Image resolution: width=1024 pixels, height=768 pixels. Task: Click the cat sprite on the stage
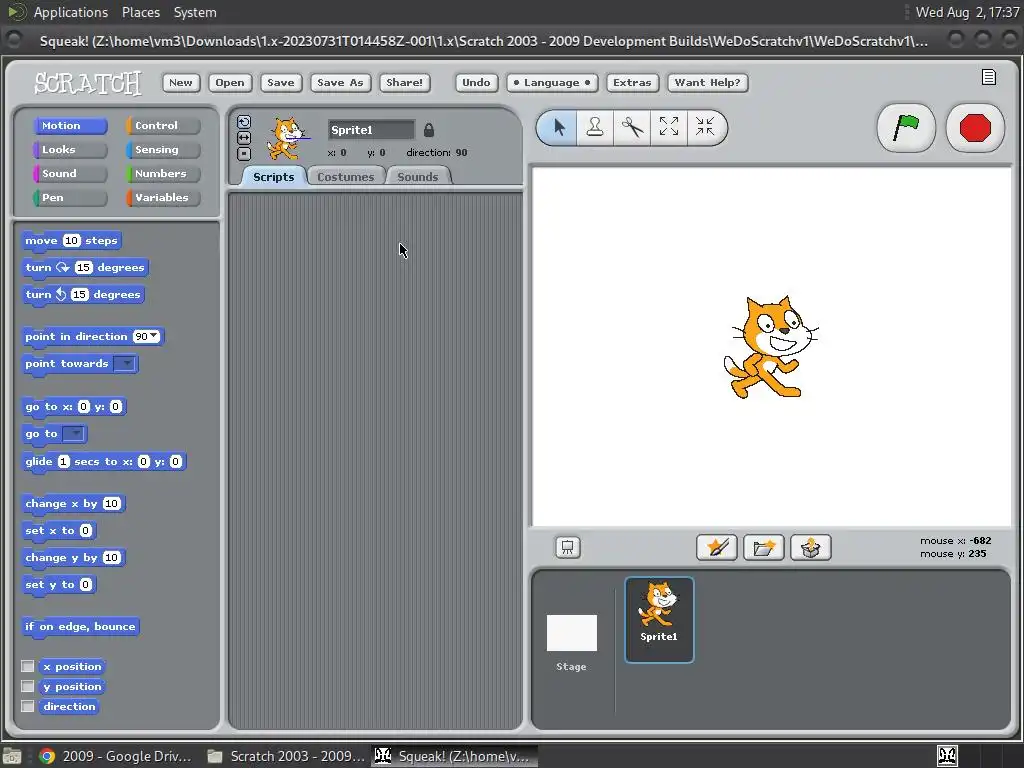(x=771, y=347)
